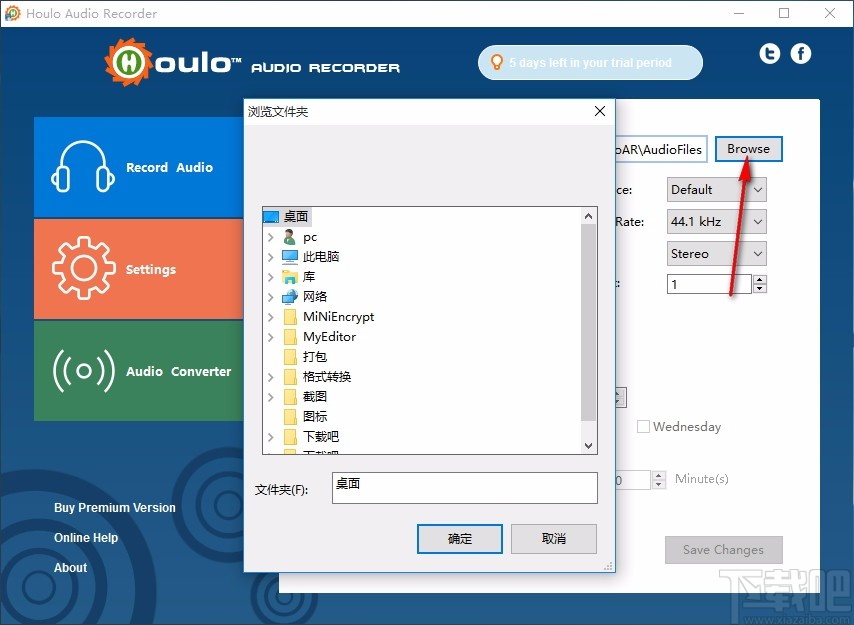Select the Record Audio headphones icon
The height and width of the screenshot is (625, 854).
83,167
